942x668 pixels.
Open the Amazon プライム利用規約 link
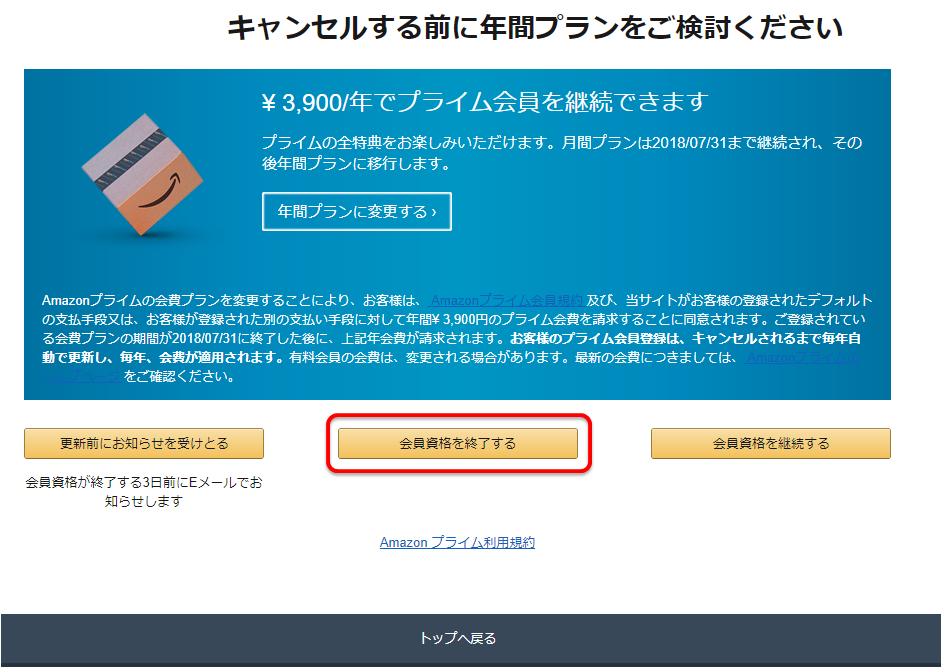tap(457, 542)
